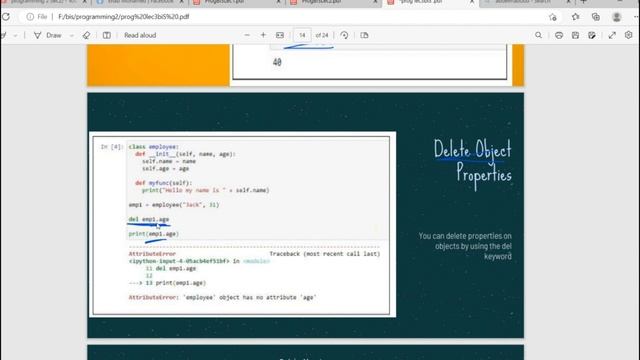The image size is (640, 360).
Task: Start Read aloud for the PDF
Action: point(140,36)
